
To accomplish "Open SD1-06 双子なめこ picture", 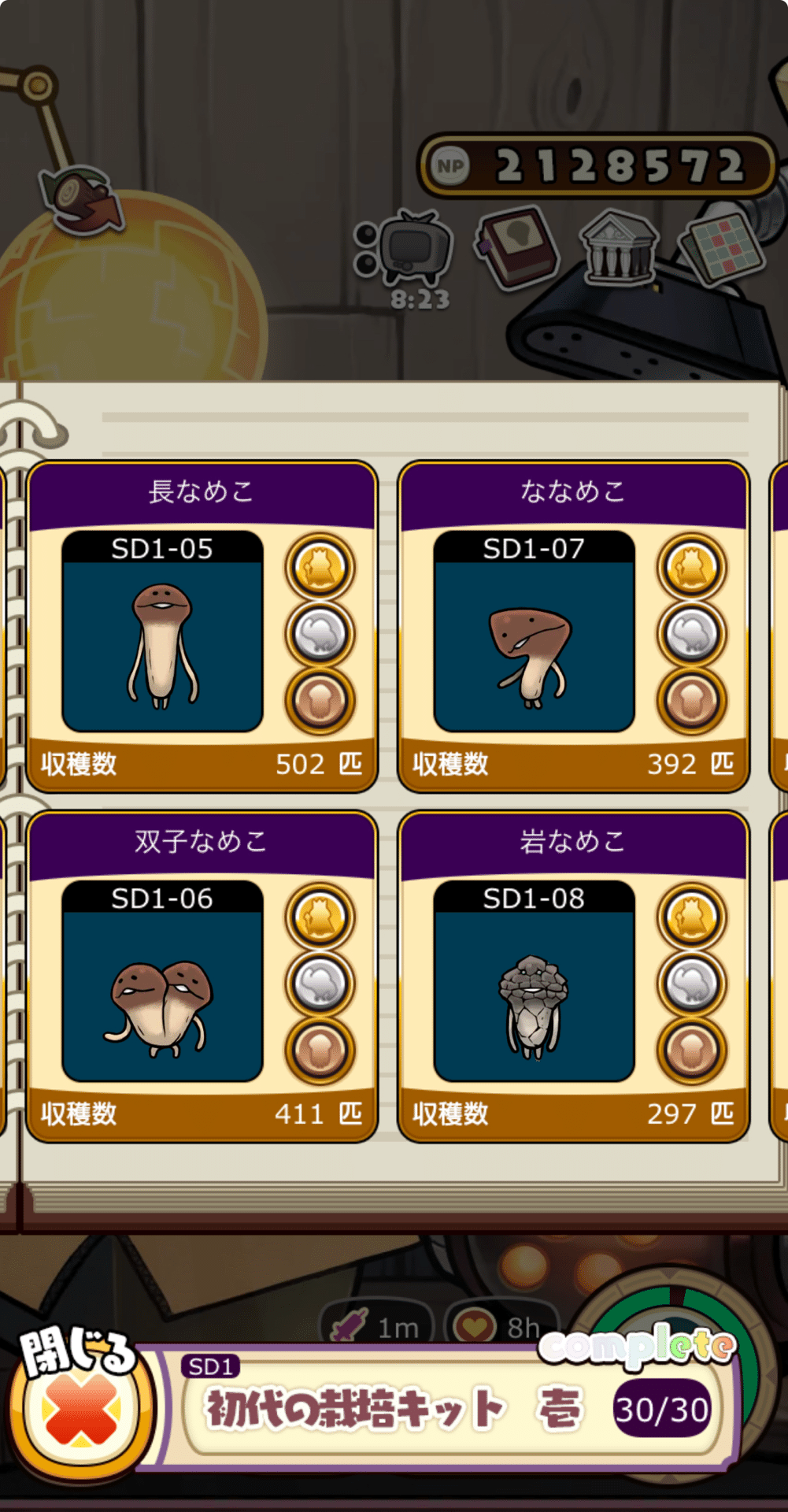I will pos(162,981).
